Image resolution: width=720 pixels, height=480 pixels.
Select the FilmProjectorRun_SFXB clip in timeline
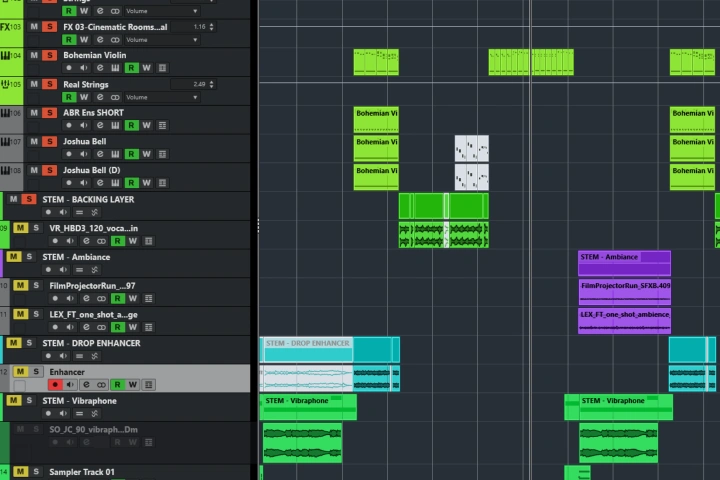(624, 291)
